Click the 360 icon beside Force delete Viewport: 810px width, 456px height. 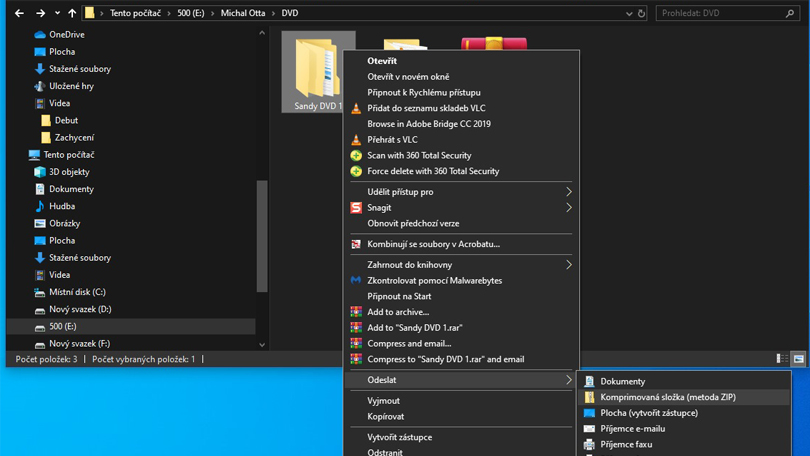pos(356,171)
